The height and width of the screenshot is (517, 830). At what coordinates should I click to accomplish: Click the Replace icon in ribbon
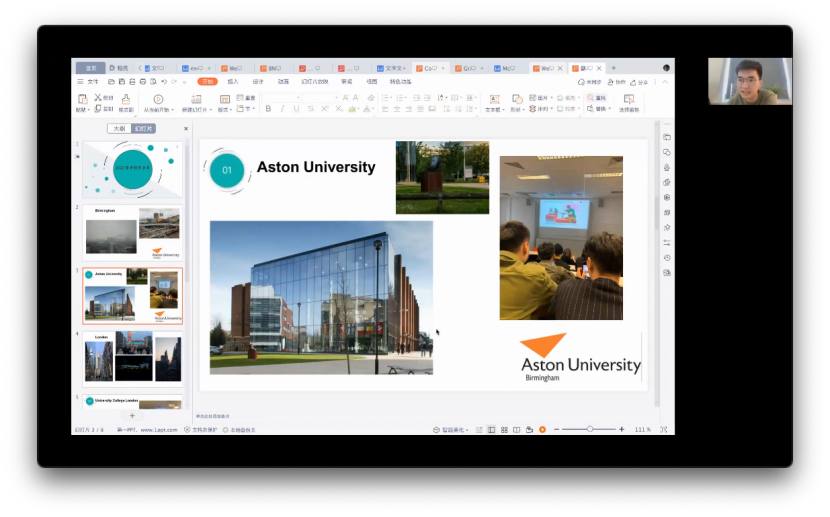591,108
